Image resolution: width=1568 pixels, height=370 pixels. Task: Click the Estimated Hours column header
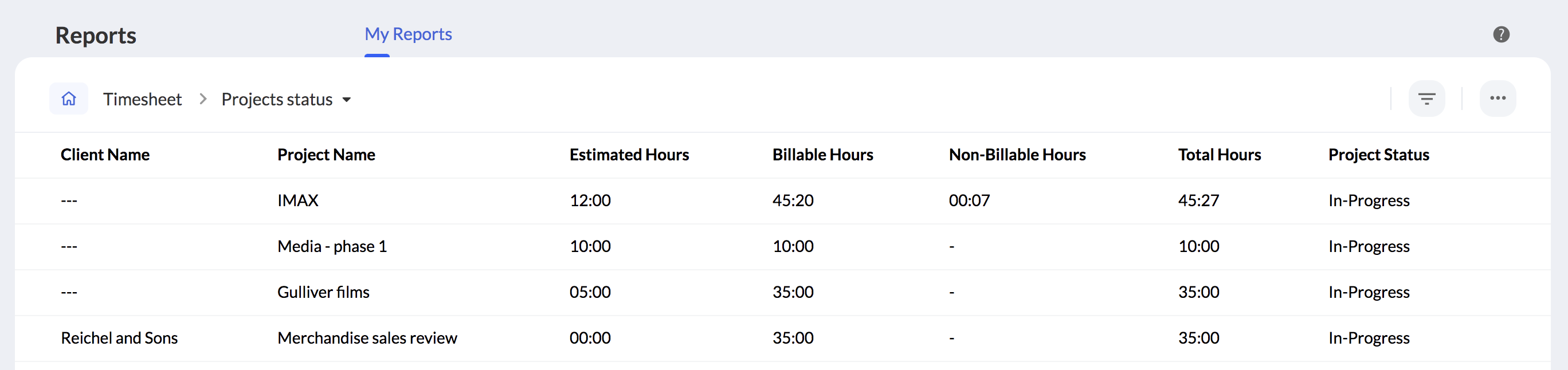[629, 155]
